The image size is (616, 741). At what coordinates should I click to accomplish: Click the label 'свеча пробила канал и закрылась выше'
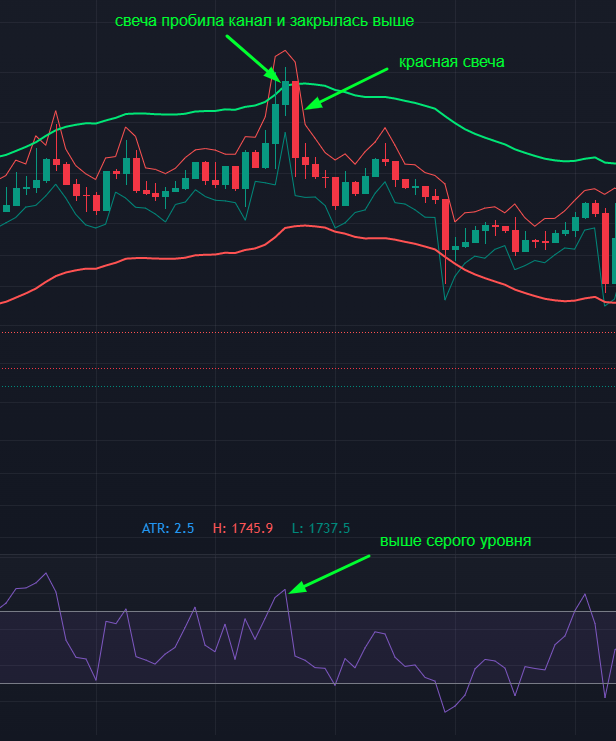pos(264,21)
